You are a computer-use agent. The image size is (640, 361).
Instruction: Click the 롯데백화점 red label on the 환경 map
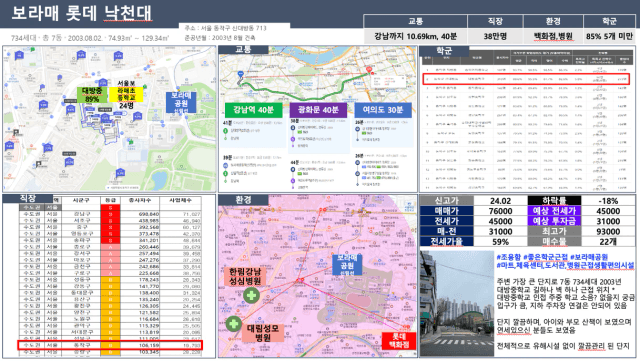399,341
